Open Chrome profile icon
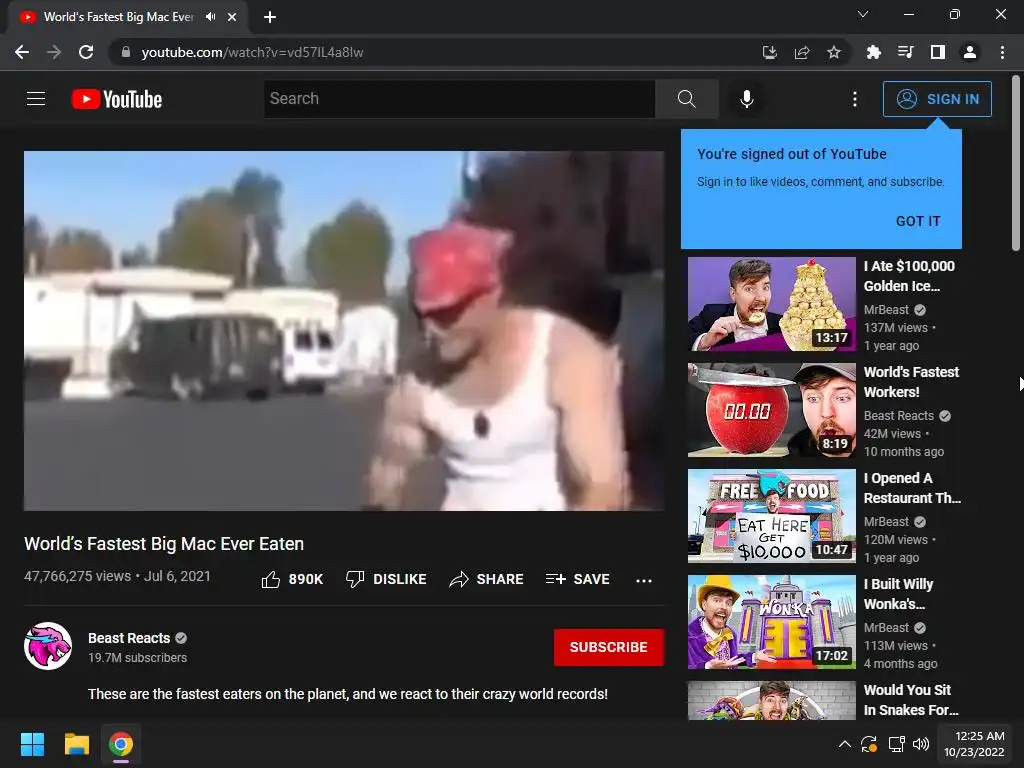This screenshot has height=768, width=1024. (970, 52)
